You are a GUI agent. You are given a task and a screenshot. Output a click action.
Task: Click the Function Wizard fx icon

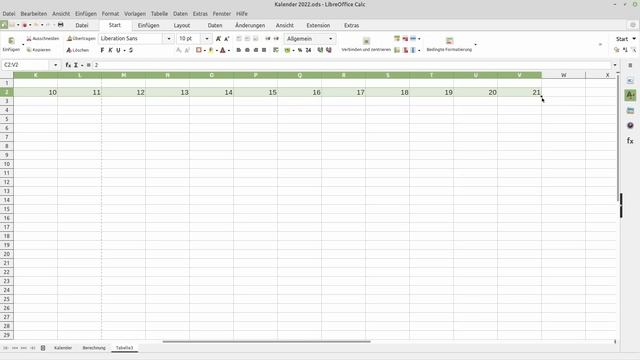pyautogui.click(x=68, y=65)
